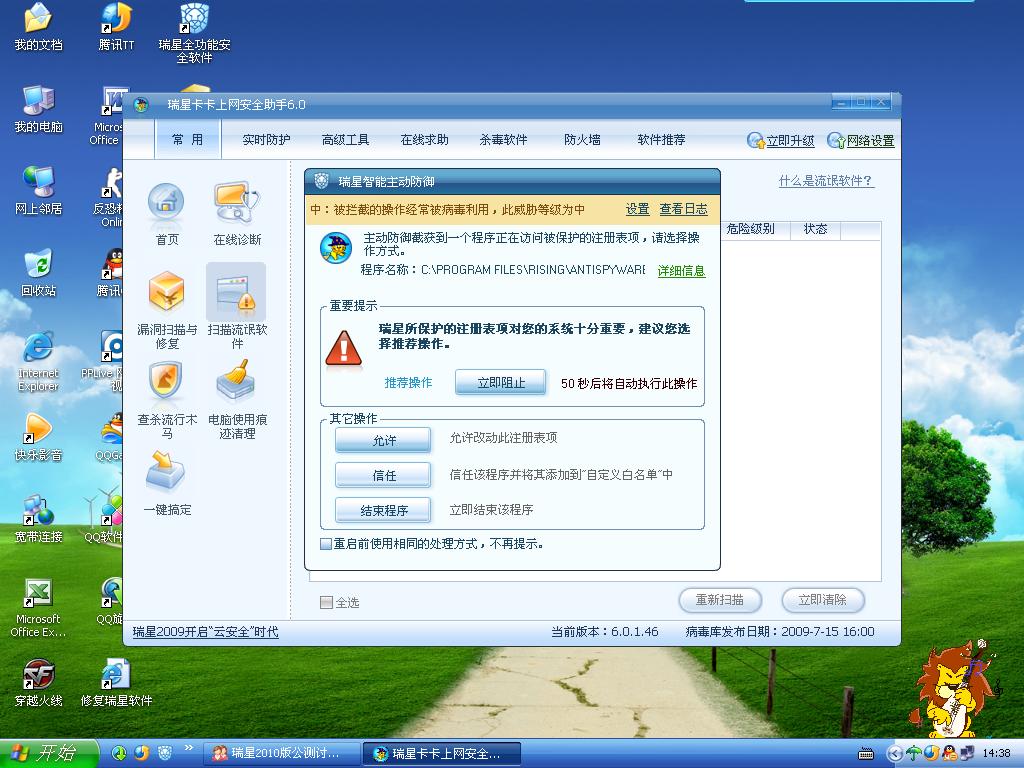The image size is (1024, 768).
Task: Click the 立即升级 link
Action: [781, 140]
